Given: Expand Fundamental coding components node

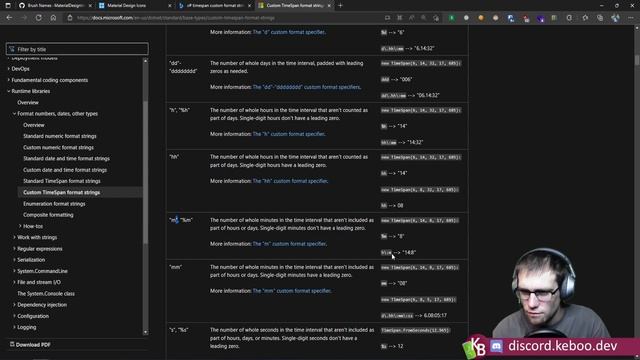Looking at the screenshot, I should click(x=9, y=80).
